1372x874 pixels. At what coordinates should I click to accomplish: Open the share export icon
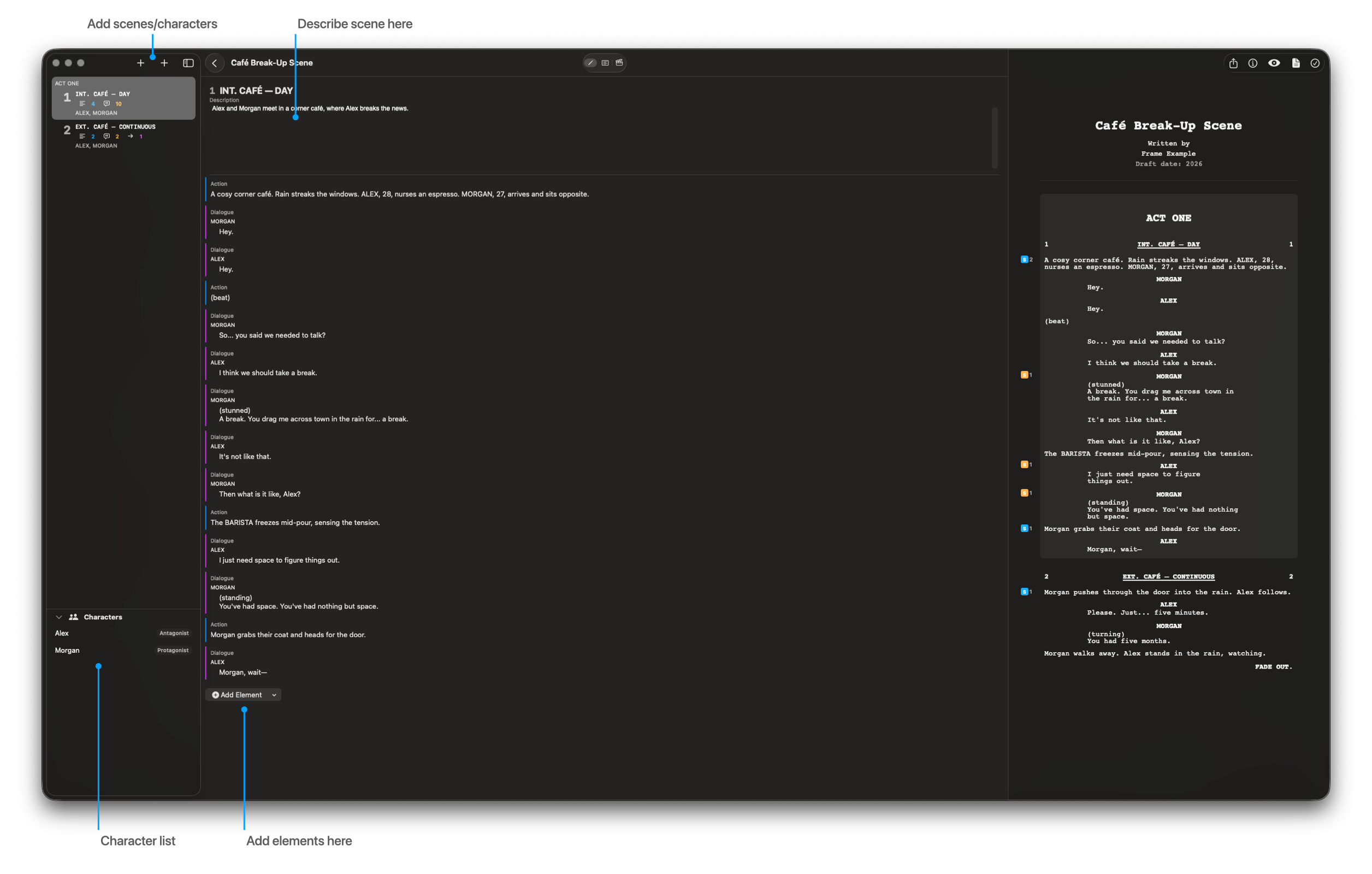(1234, 63)
